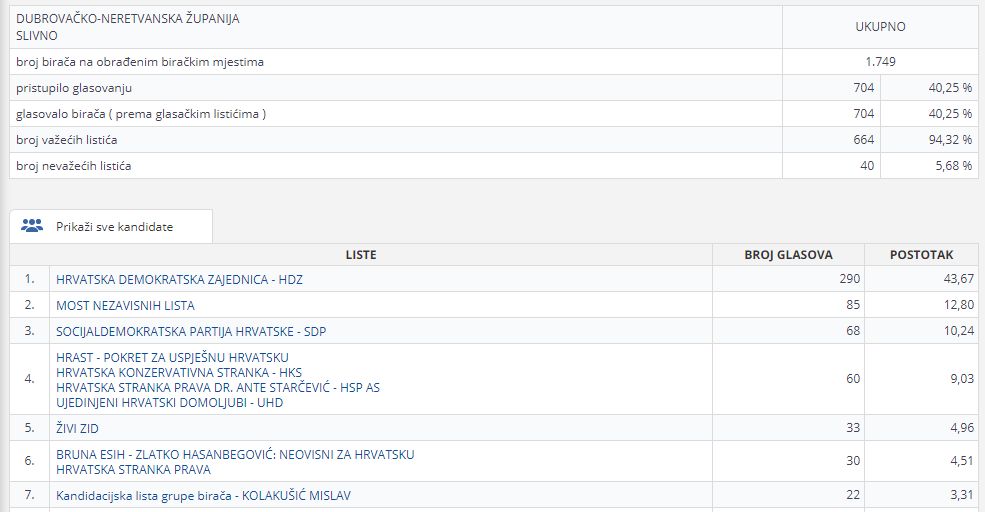Select the POSTOTAK column header
Image resolution: width=985 pixels, height=512 pixels.
click(x=921, y=255)
